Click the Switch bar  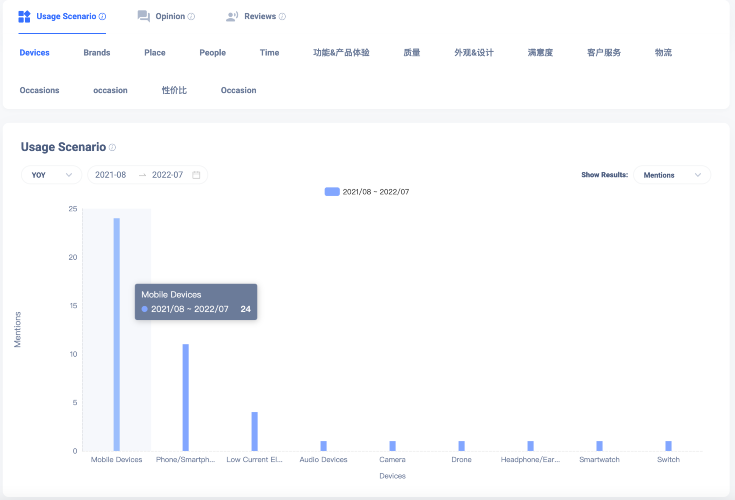668,446
